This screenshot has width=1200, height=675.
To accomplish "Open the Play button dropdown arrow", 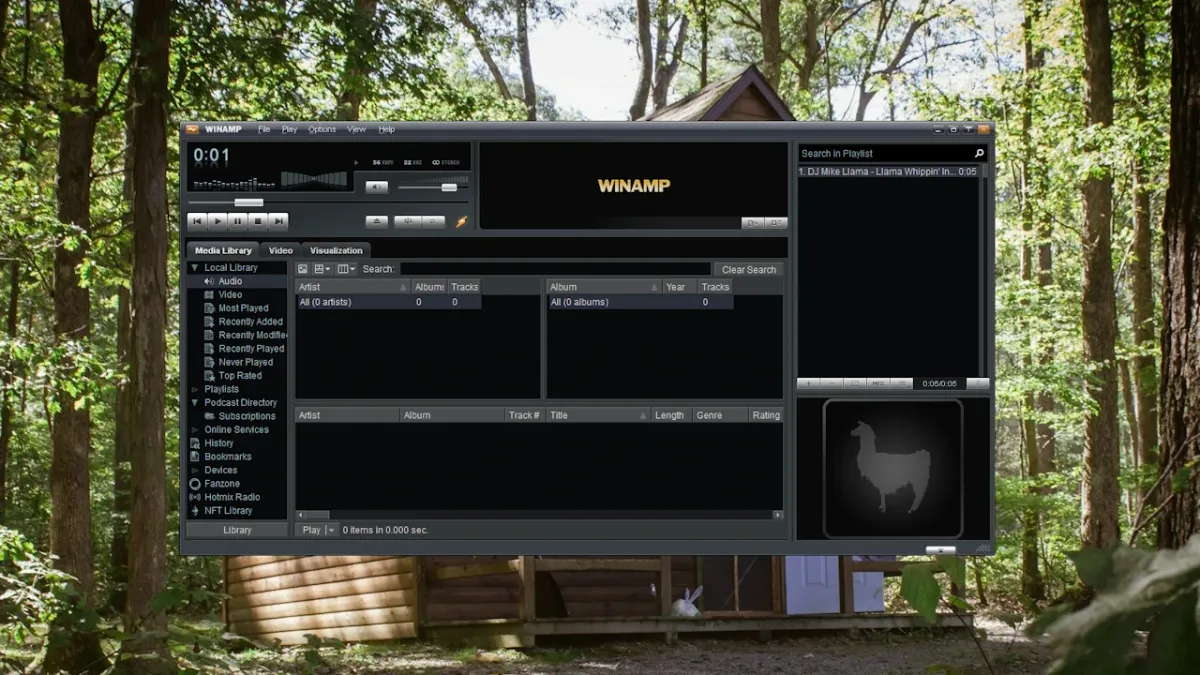I will tap(332, 530).
